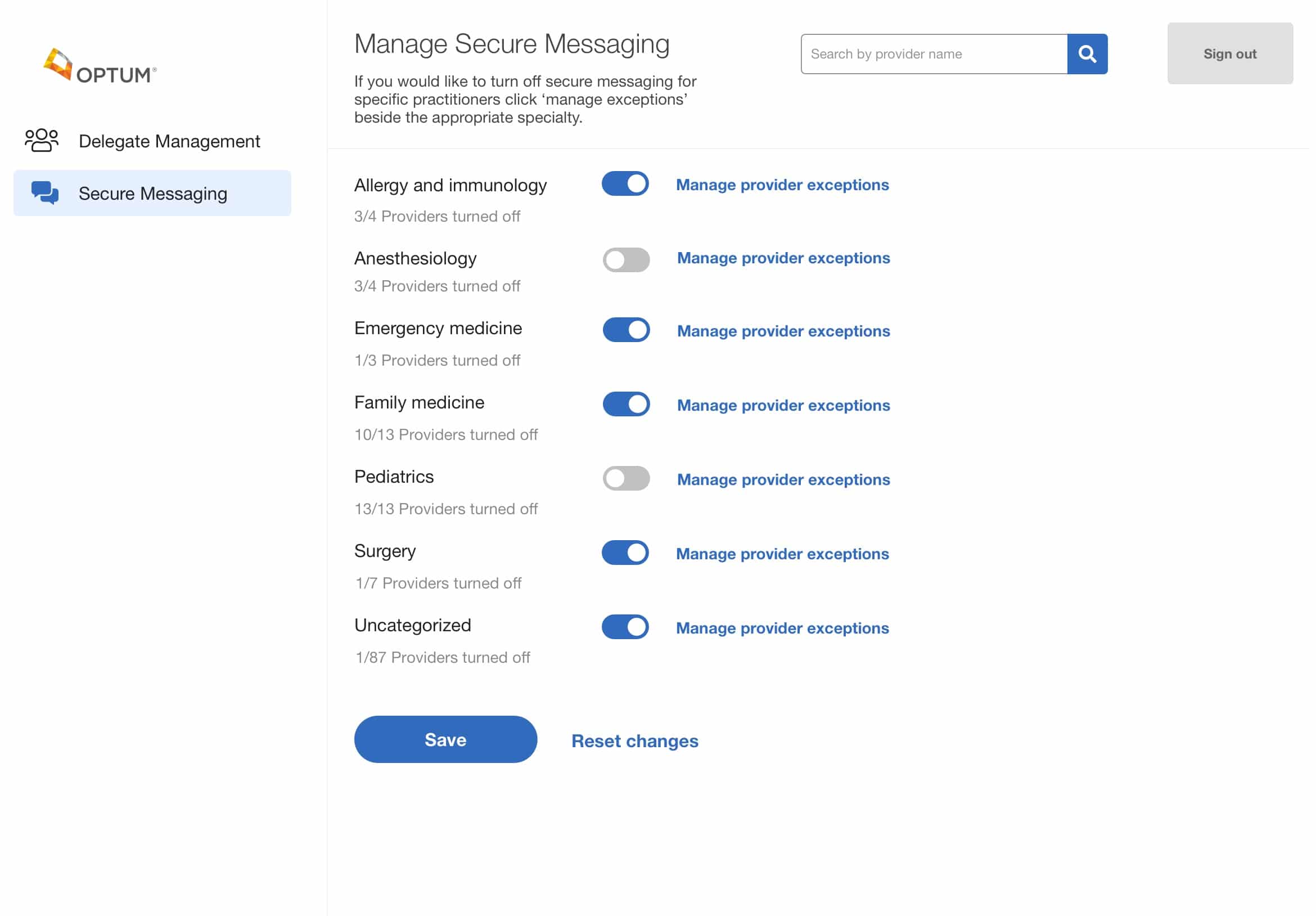Manage provider exceptions for Pediatrics
The width and height of the screenshot is (1316, 916).
[783, 479]
